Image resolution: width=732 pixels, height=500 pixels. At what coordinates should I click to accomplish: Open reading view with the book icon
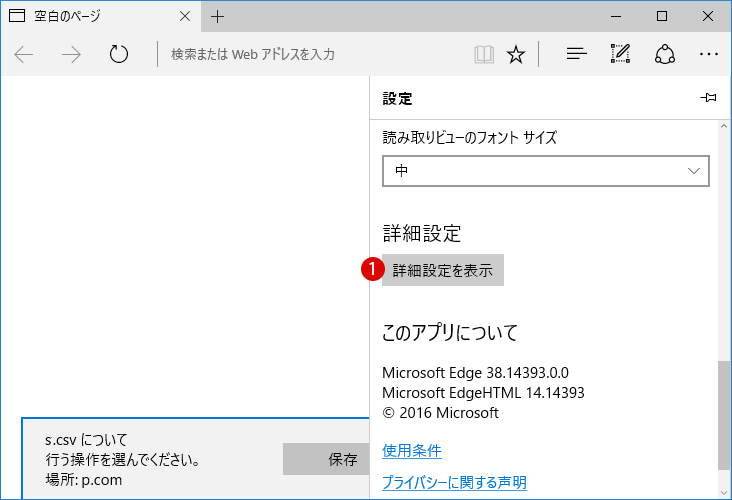[484, 55]
